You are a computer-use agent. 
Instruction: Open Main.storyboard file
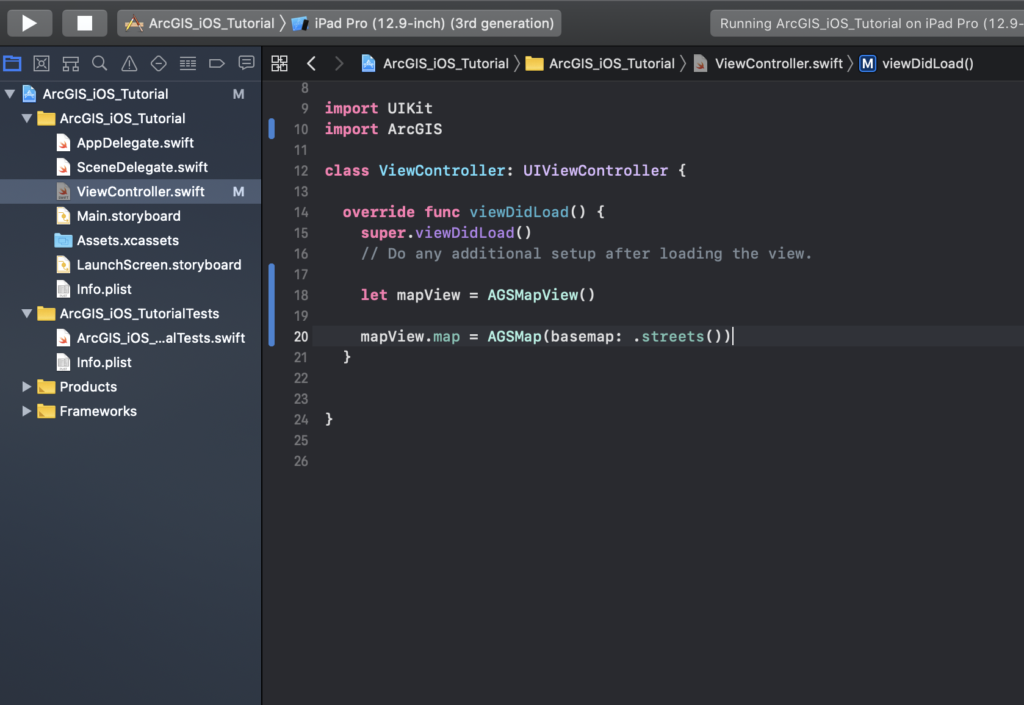coord(128,216)
